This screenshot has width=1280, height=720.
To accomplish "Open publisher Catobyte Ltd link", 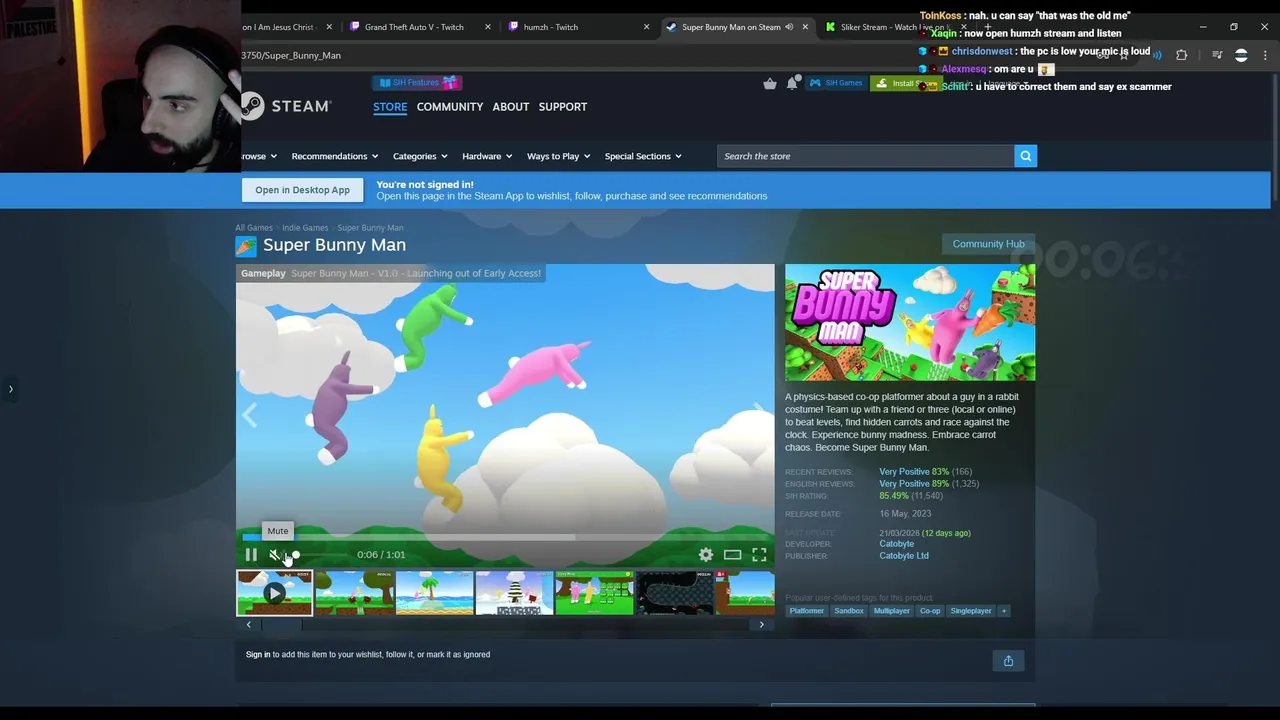I will point(904,556).
